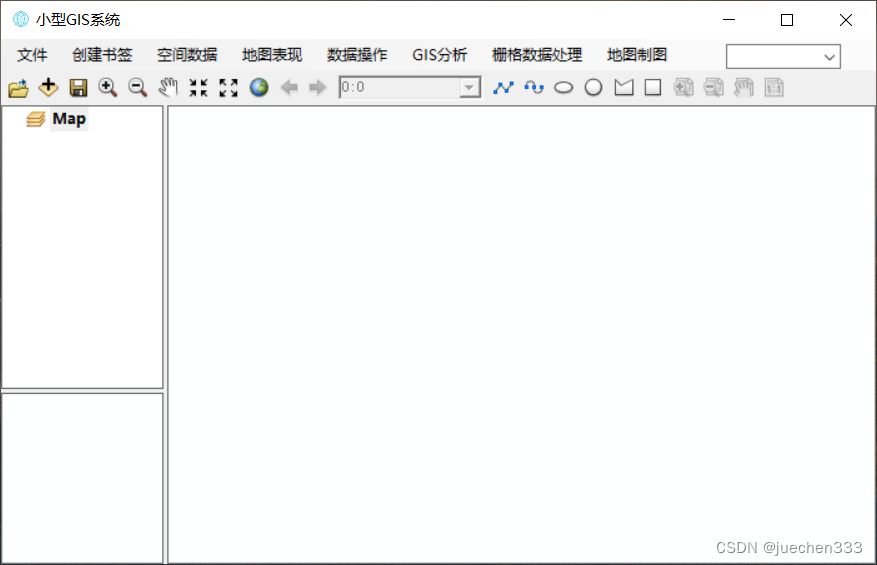
Task: Open the 文件 menu
Action: tap(32, 55)
